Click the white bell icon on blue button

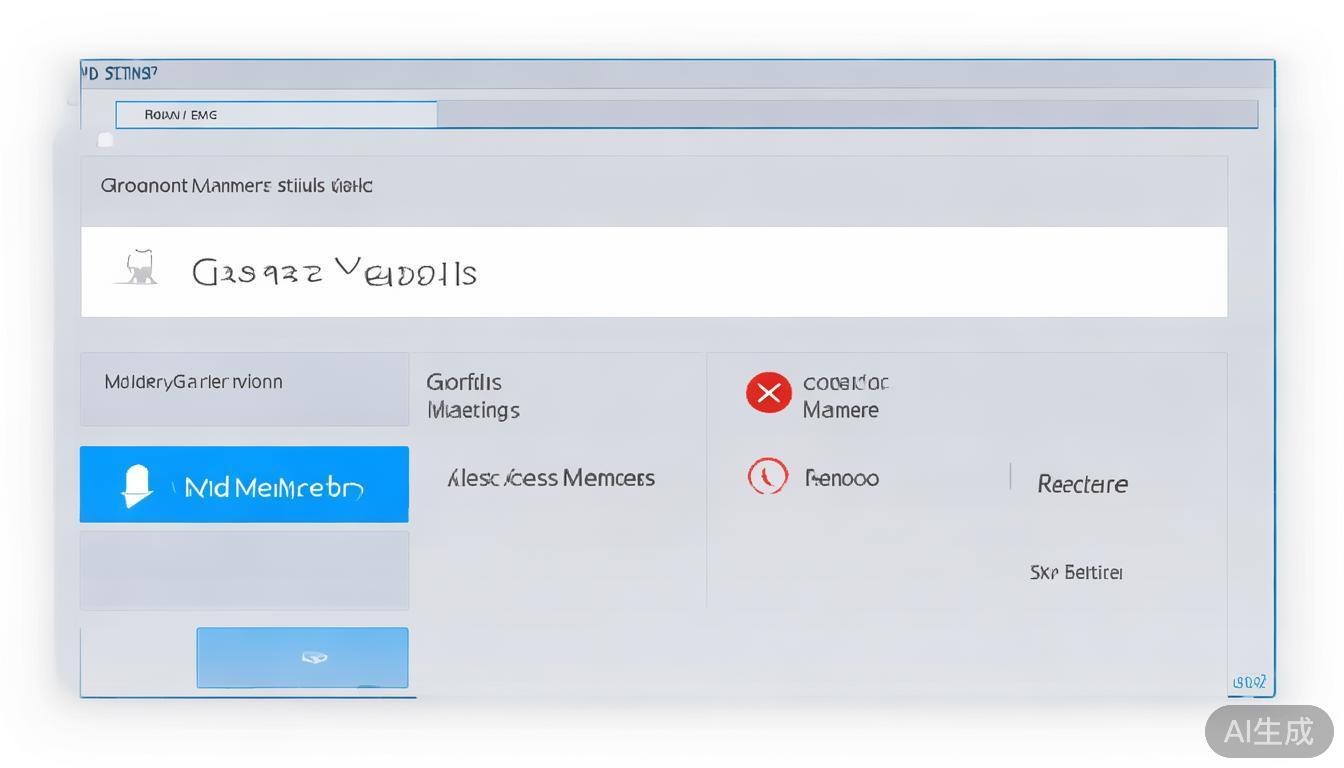pos(136,486)
